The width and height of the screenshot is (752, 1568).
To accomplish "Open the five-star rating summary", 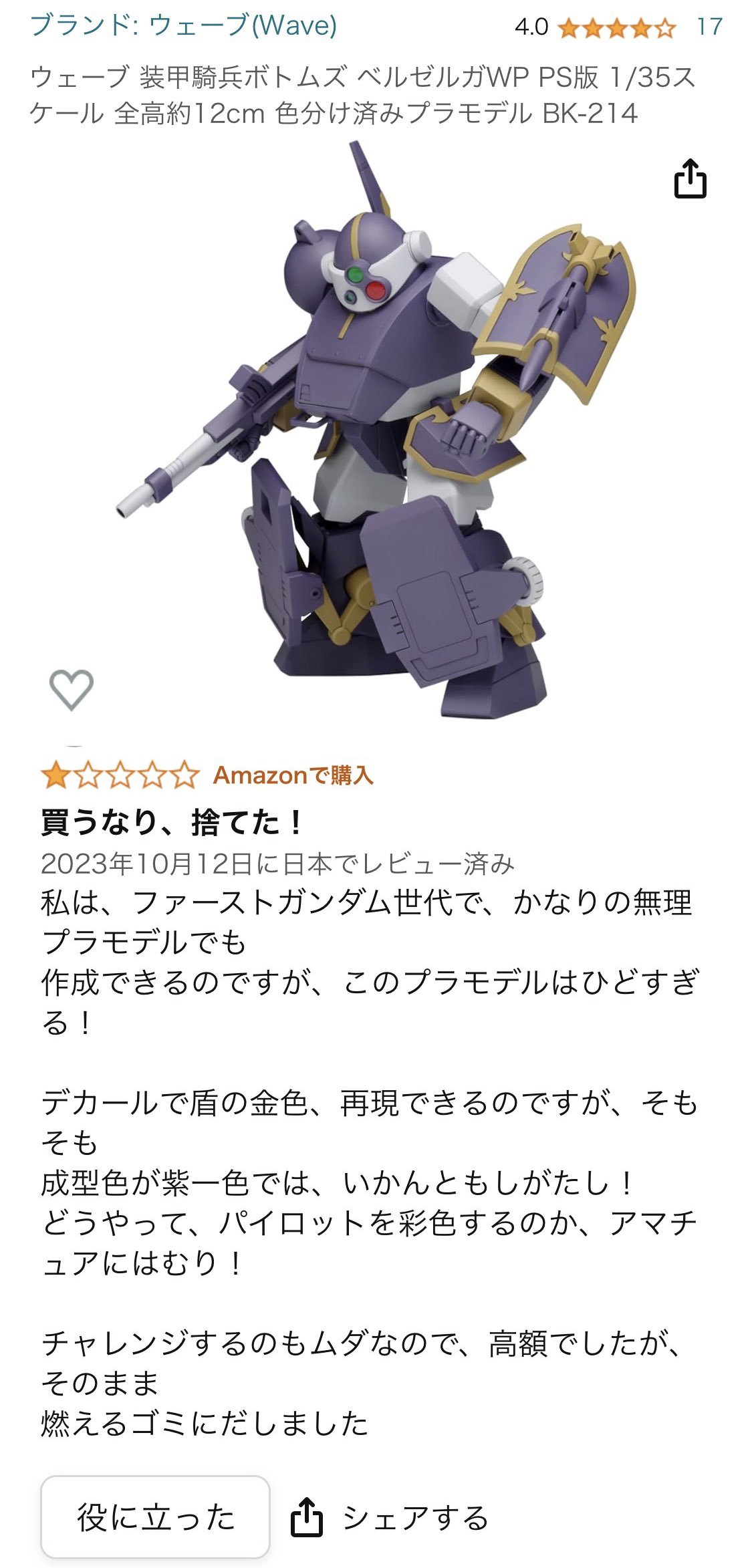I will tap(616, 28).
